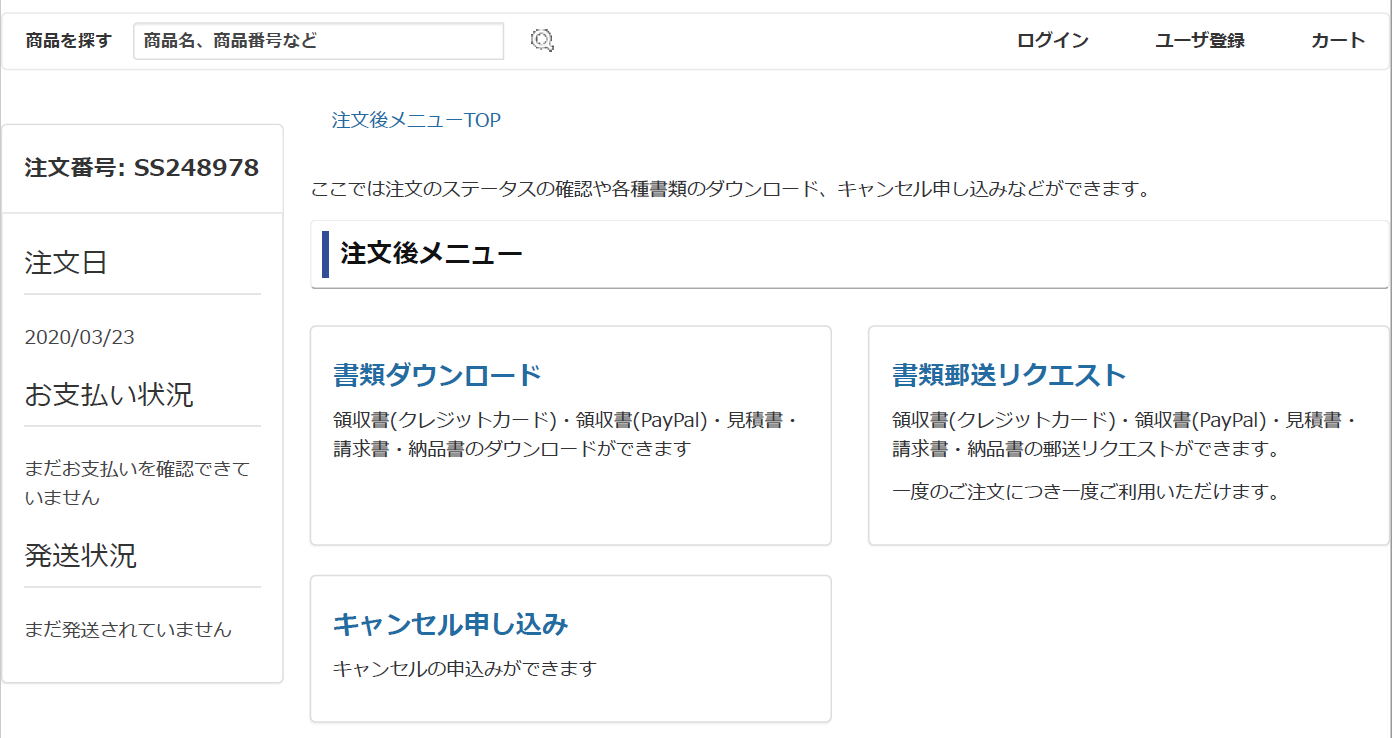Open the ログイン (login) option
The image size is (1392, 738).
coord(1051,41)
